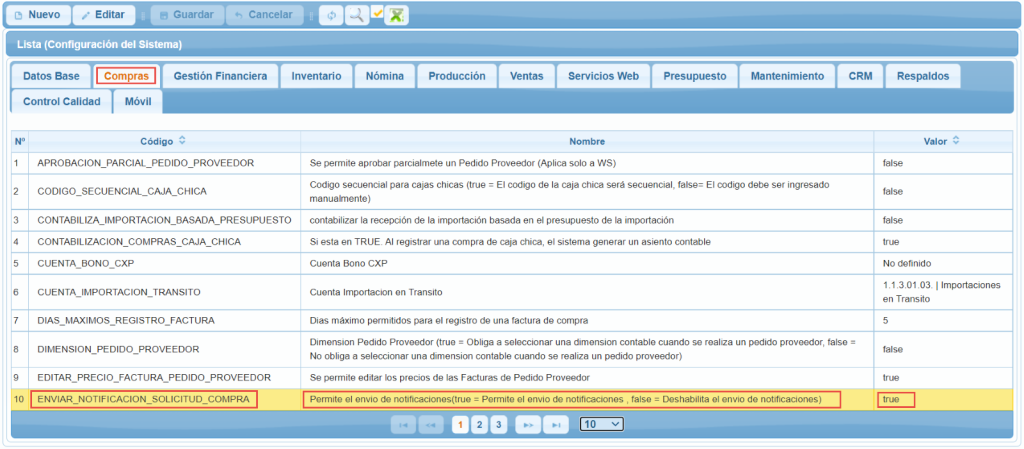
Task: Switch to the Nómina tab
Action: tap(385, 76)
